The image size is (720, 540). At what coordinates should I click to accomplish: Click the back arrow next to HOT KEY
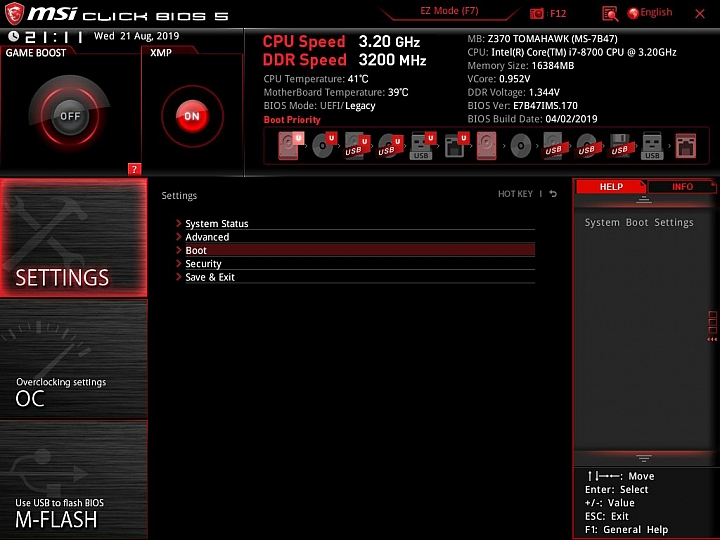click(x=553, y=194)
